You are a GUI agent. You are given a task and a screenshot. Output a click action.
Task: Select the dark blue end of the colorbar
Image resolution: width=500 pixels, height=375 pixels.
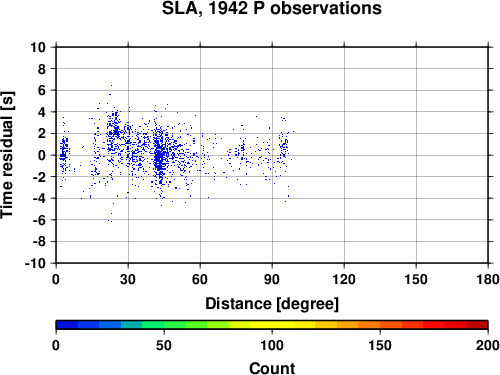[67, 325]
